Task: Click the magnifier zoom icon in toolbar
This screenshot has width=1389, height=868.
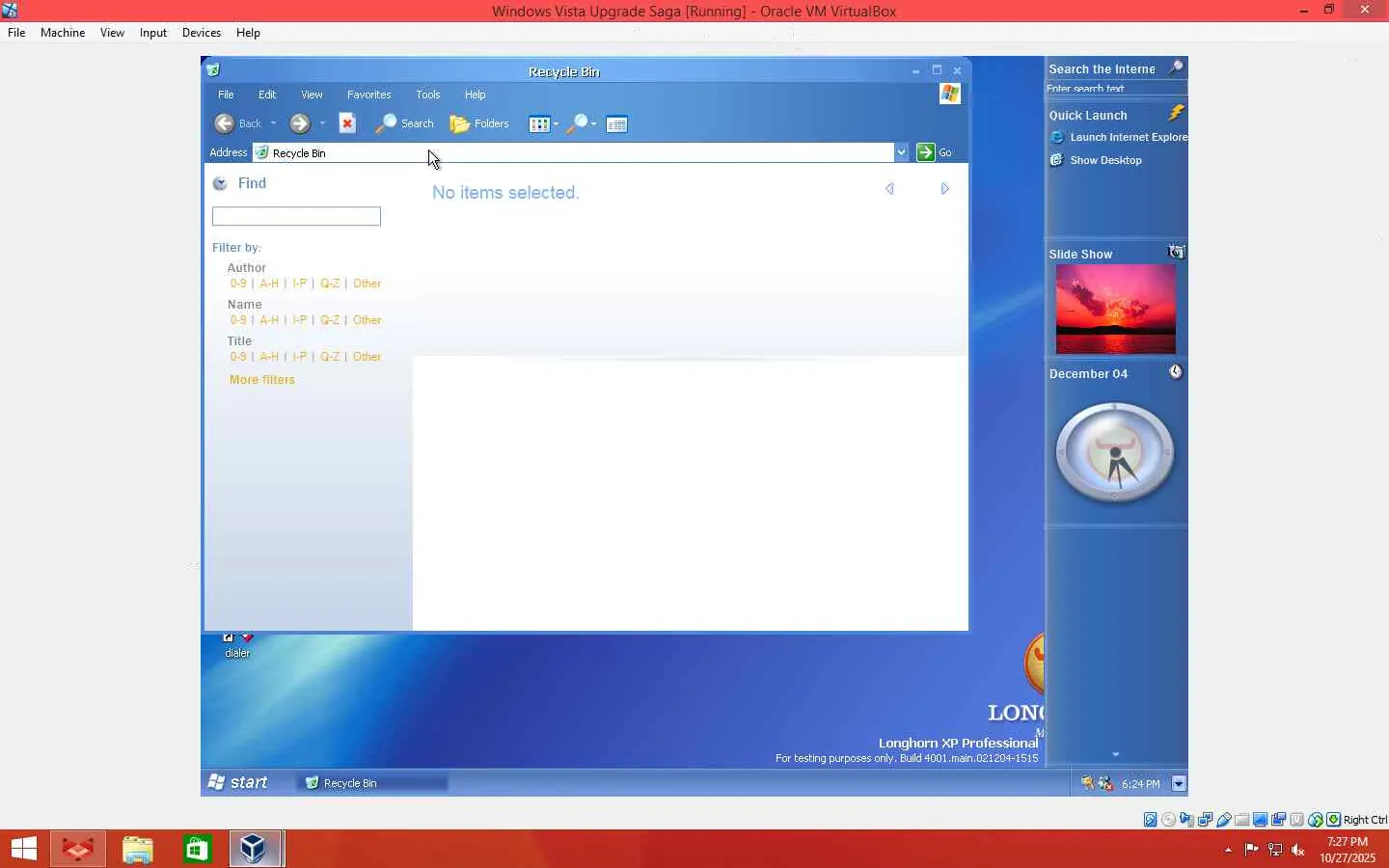Action: [x=577, y=123]
